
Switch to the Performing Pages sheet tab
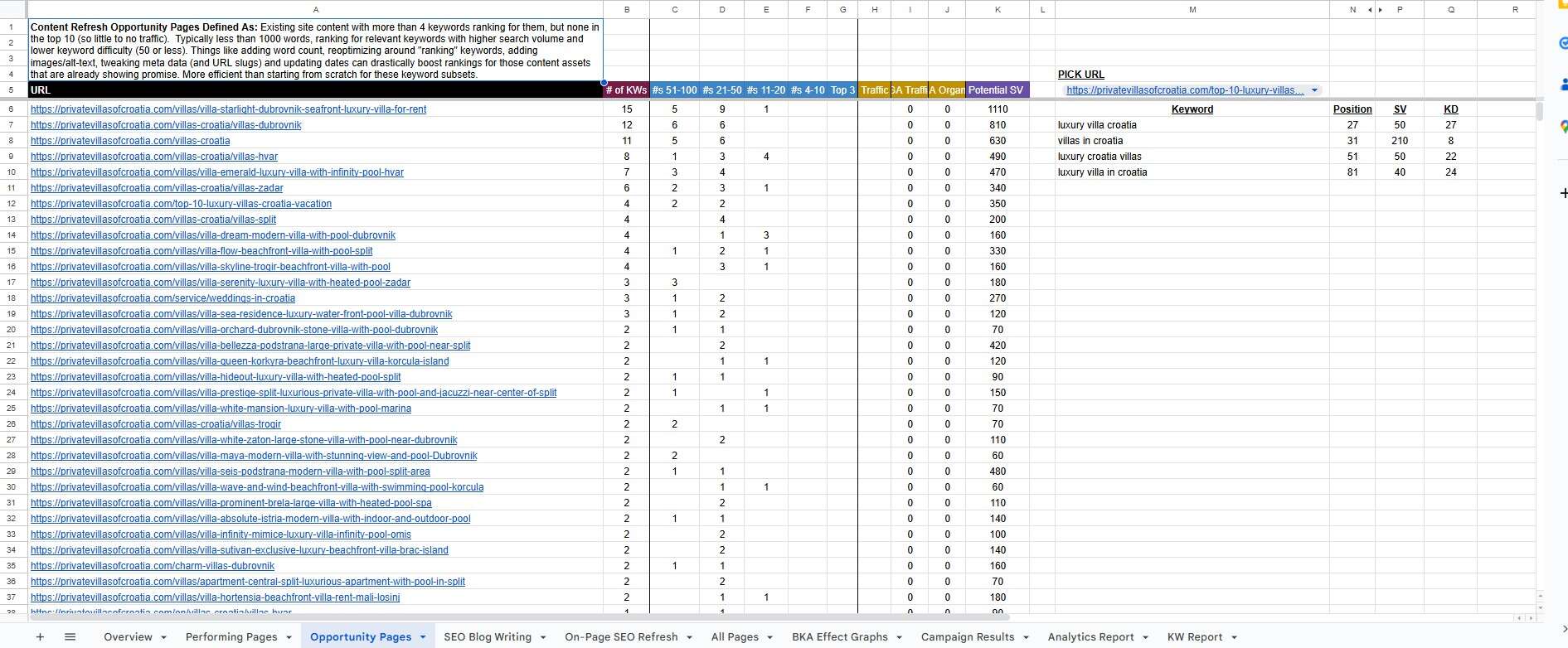(231, 637)
